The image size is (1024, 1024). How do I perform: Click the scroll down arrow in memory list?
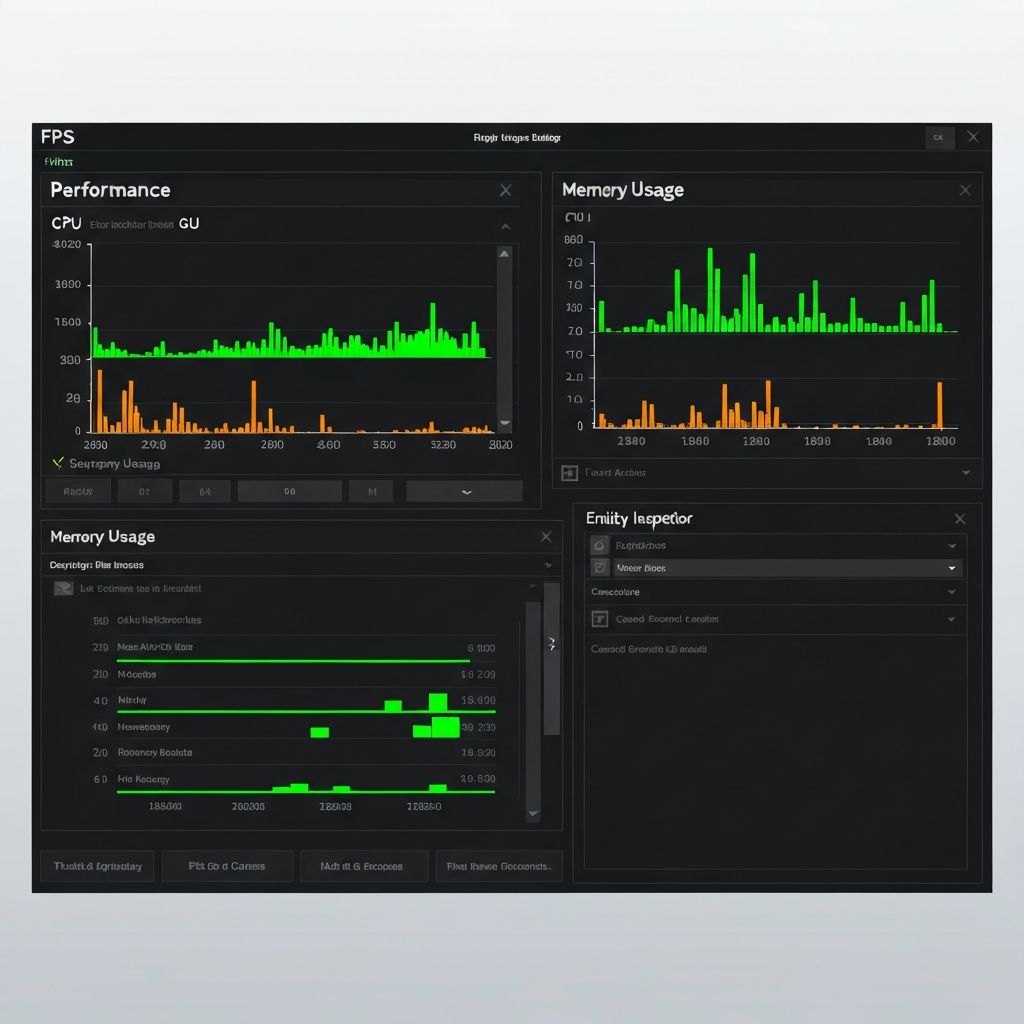point(533,814)
